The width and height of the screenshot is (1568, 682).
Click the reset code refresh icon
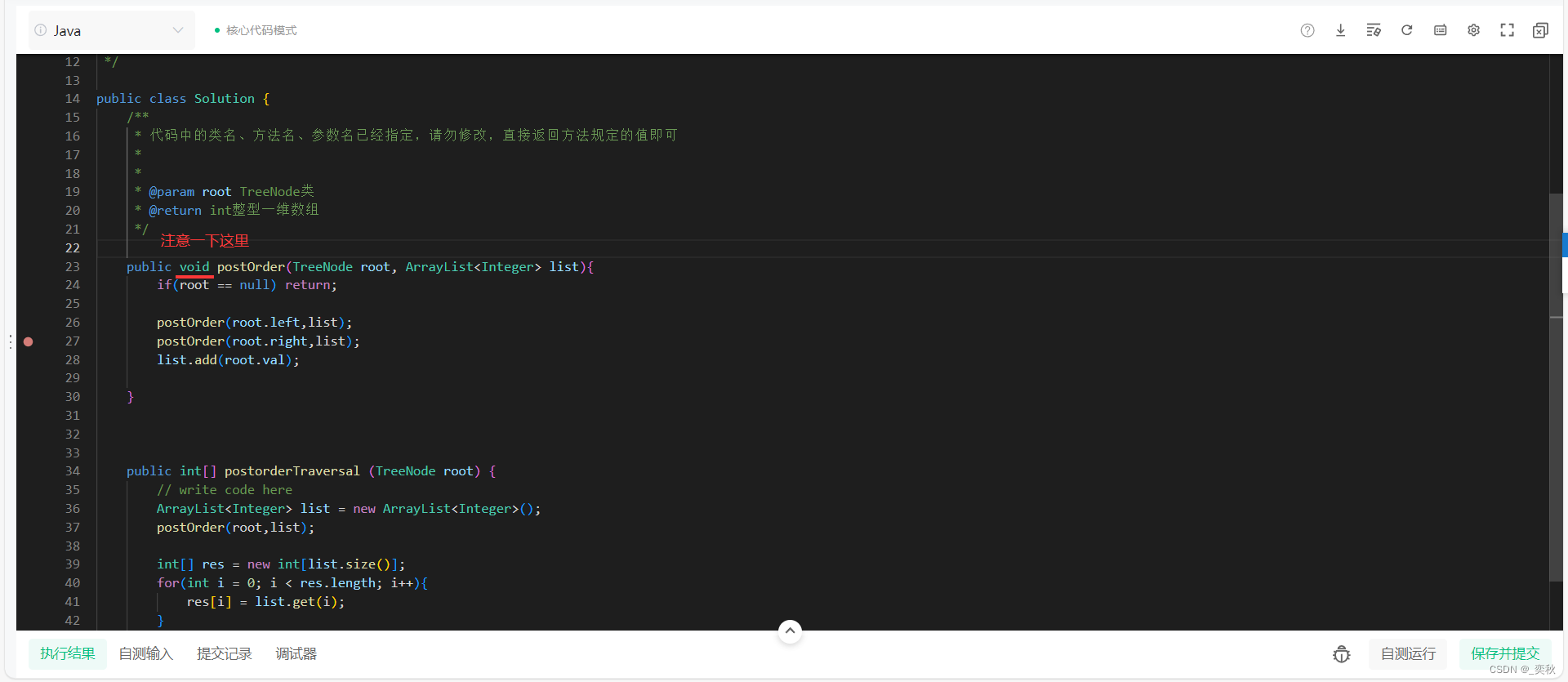click(1406, 30)
